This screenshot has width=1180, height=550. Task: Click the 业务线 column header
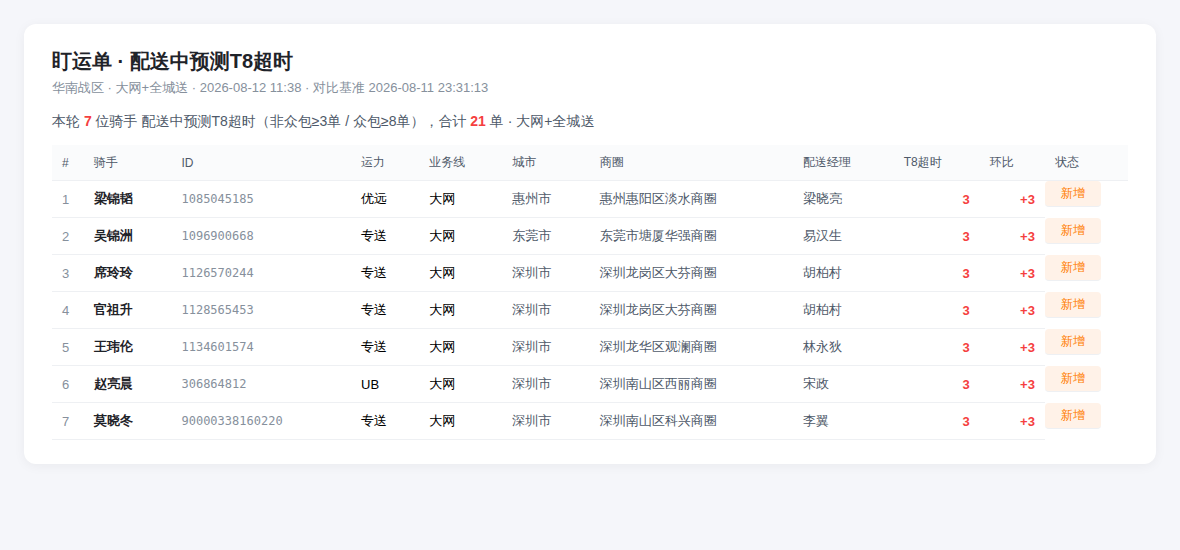pyautogui.click(x=447, y=163)
